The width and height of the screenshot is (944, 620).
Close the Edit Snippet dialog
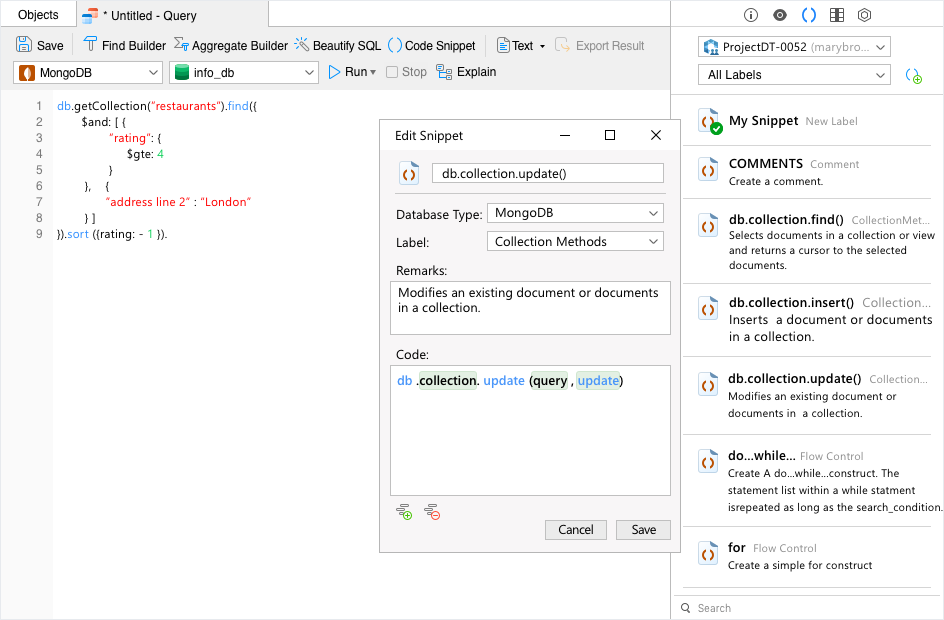point(656,135)
